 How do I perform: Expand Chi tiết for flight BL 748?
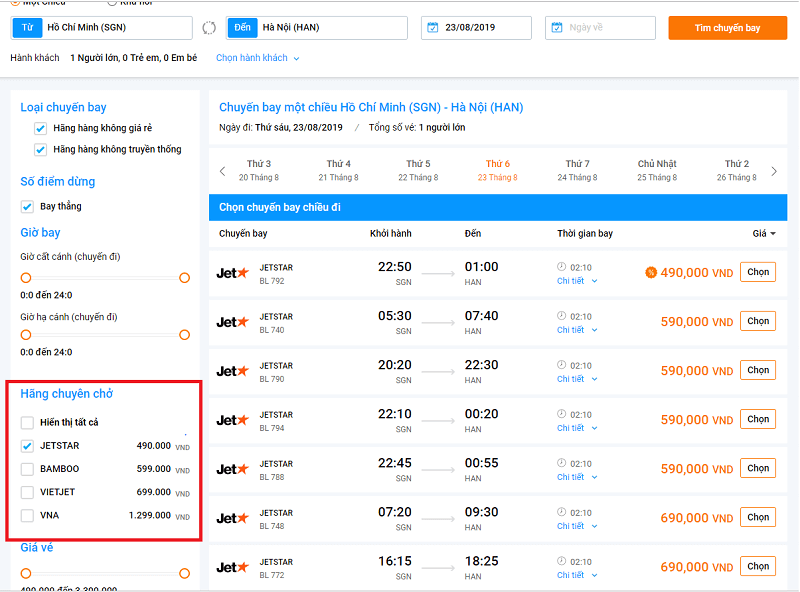(x=577, y=526)
